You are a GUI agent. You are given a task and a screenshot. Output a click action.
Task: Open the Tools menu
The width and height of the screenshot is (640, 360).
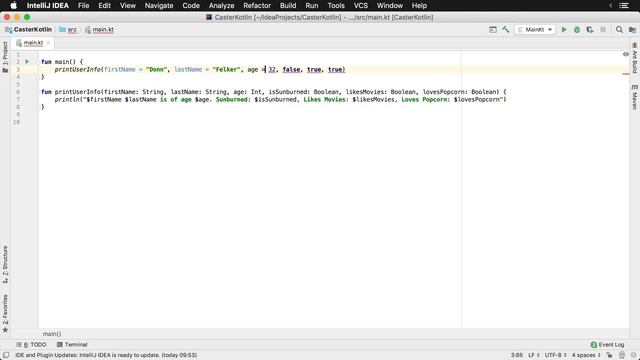336,6
